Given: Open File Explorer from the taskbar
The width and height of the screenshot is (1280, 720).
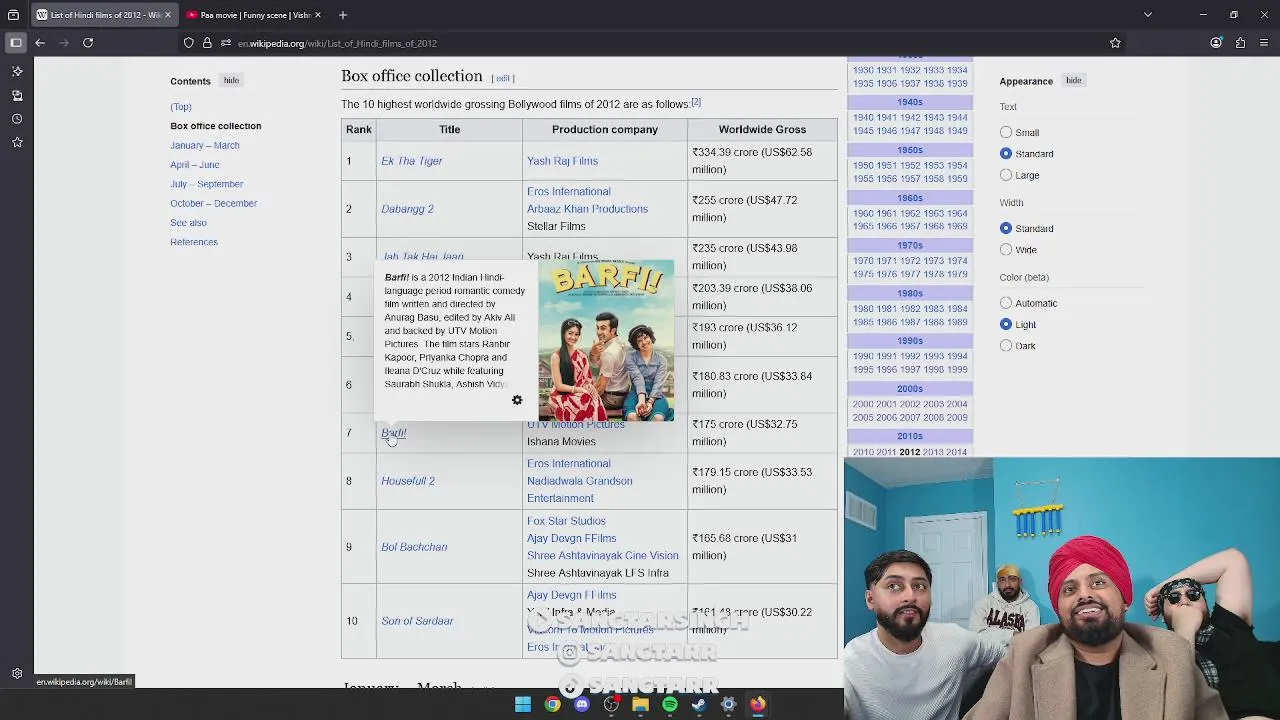Looking at the screenshot, I should [640, 704].
